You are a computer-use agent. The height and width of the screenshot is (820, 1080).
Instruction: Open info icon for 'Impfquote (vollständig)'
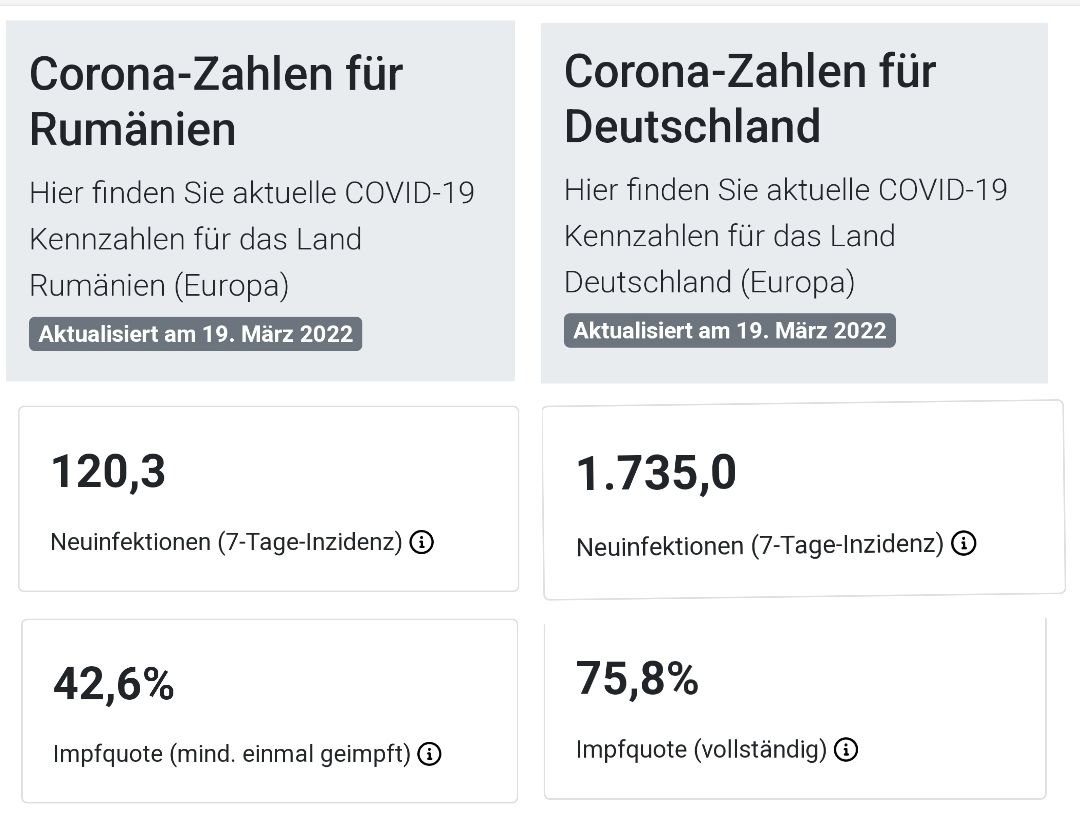click(846, 750)
